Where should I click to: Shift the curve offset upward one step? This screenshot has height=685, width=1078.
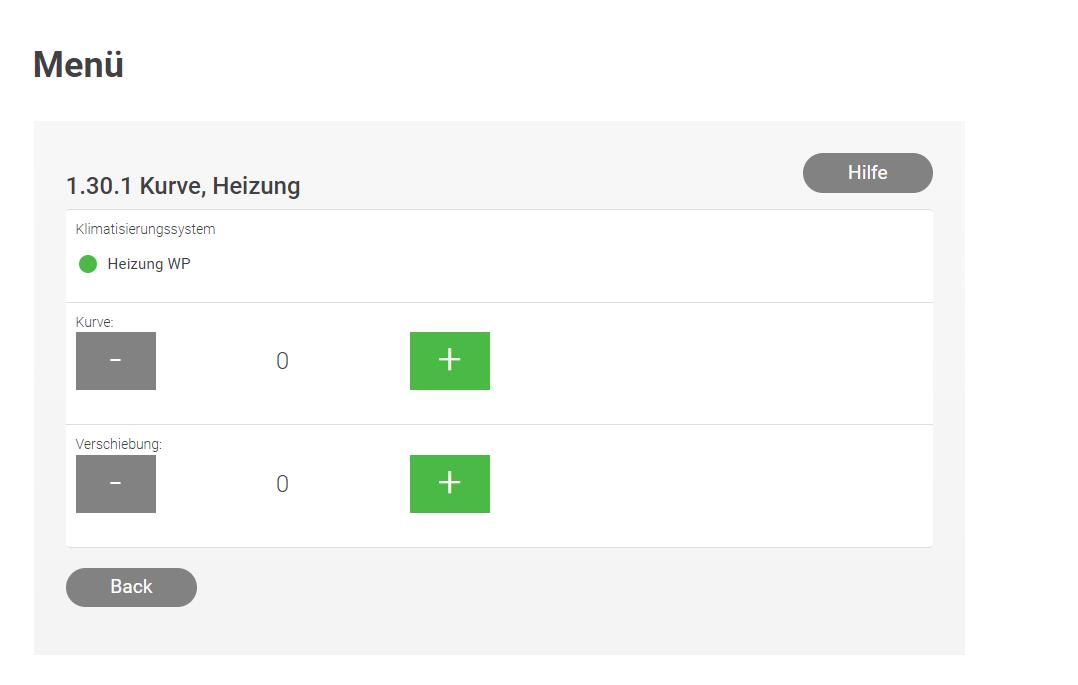point(450,483)
